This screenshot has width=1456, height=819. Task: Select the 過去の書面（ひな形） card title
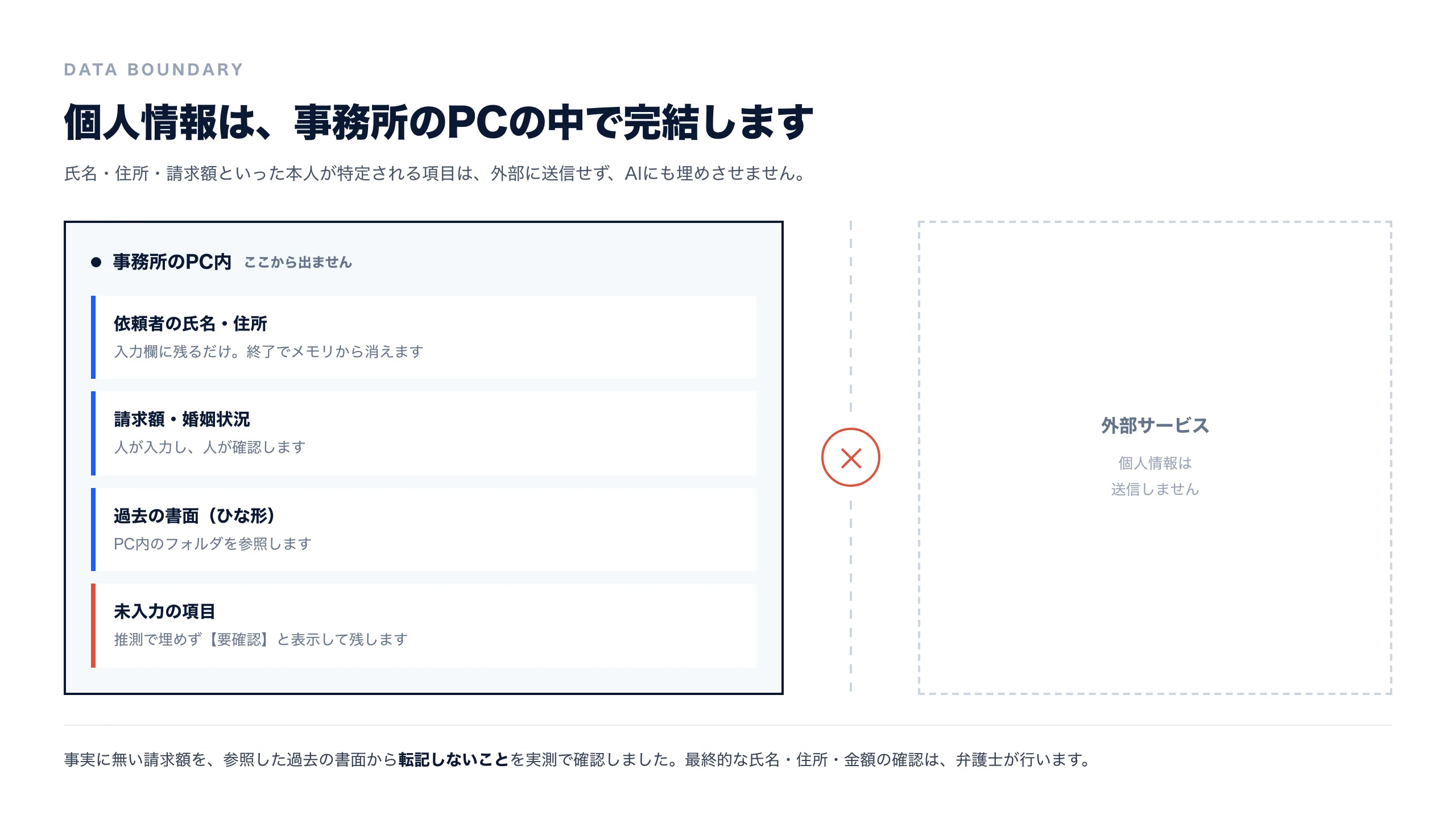(195, 515)
